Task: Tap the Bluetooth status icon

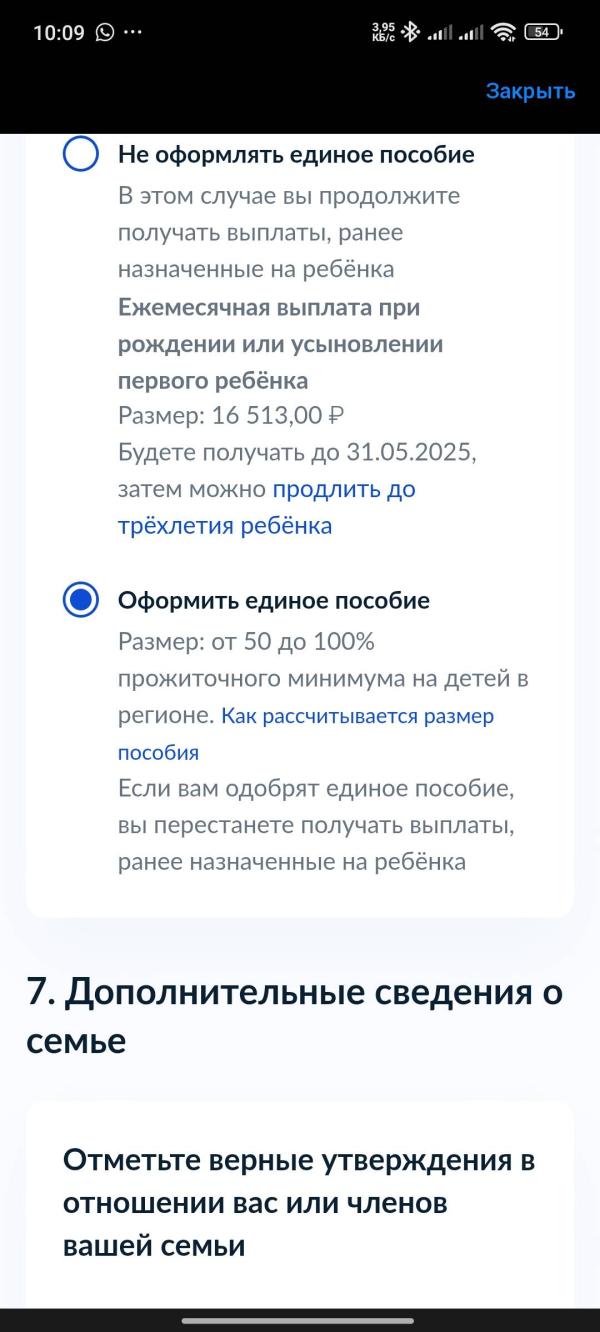Action: pyautogui.click(x=409, y=32)
